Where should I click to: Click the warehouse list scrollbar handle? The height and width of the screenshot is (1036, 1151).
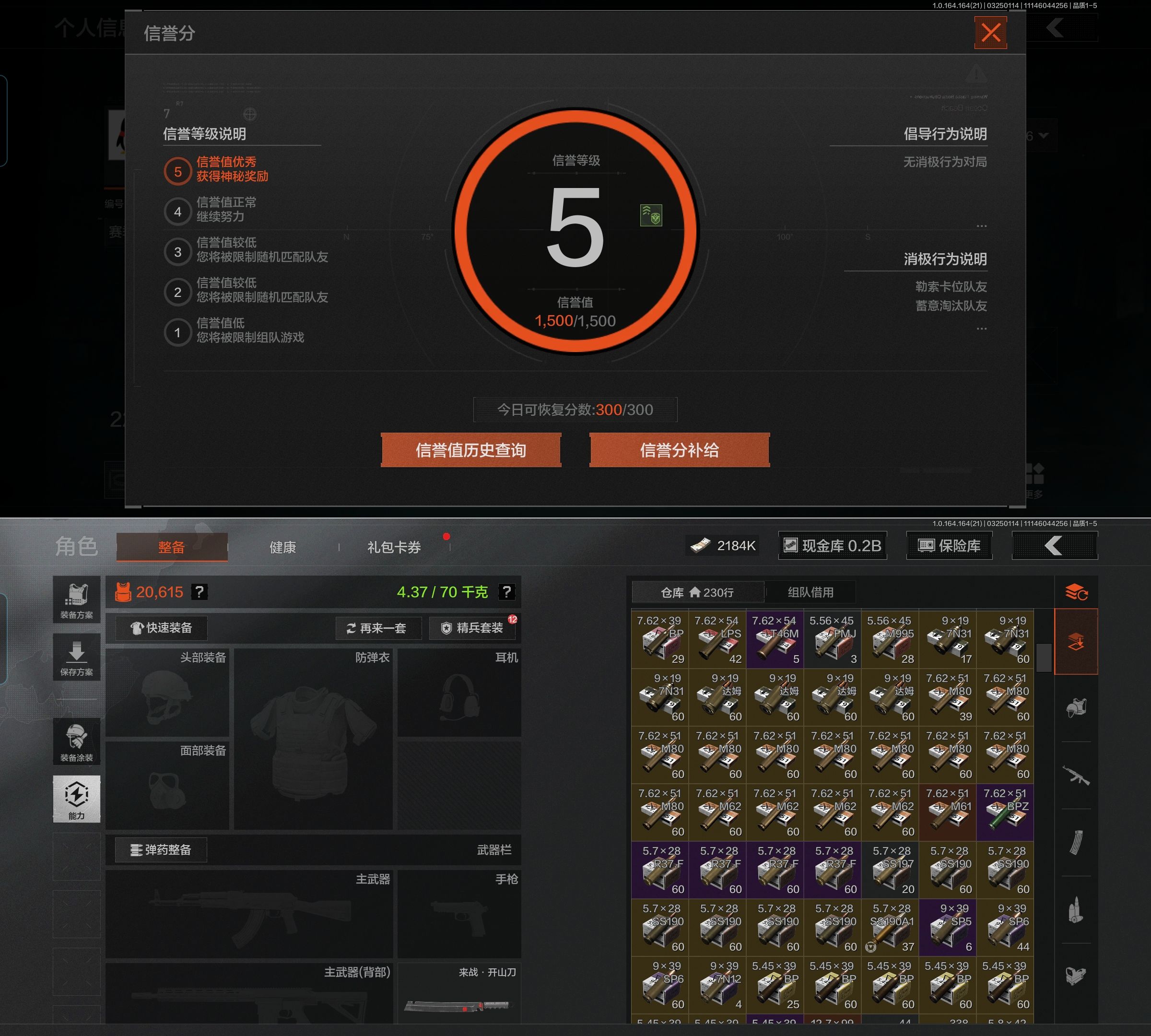pos(1044,658)
